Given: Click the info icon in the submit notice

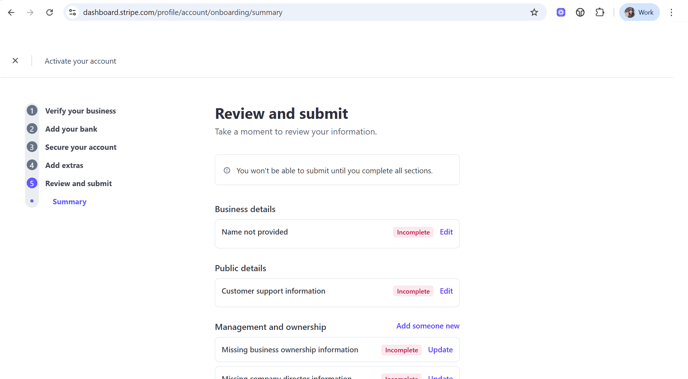Looking at the screenshot, I should pos(227,170).
